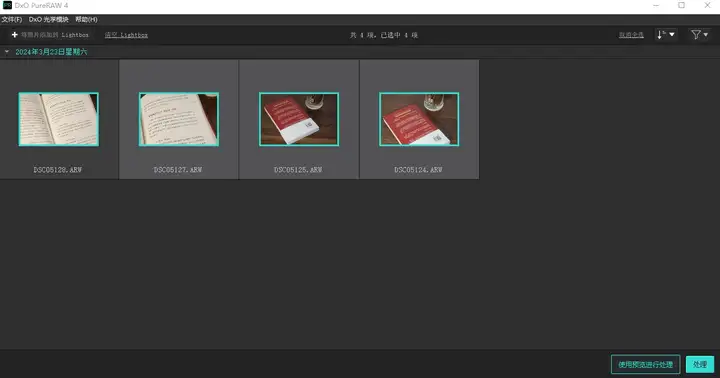Image resolution: width=720 pixels, height=378 pixels.
Task: Click the 使用预览进行处理 button
Action: coord(645,365)
